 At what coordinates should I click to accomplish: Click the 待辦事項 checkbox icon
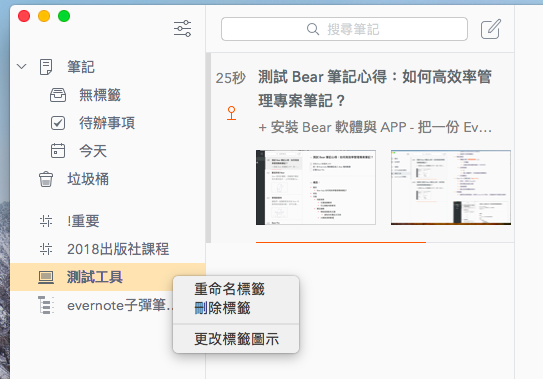click(x=58, y=123)
